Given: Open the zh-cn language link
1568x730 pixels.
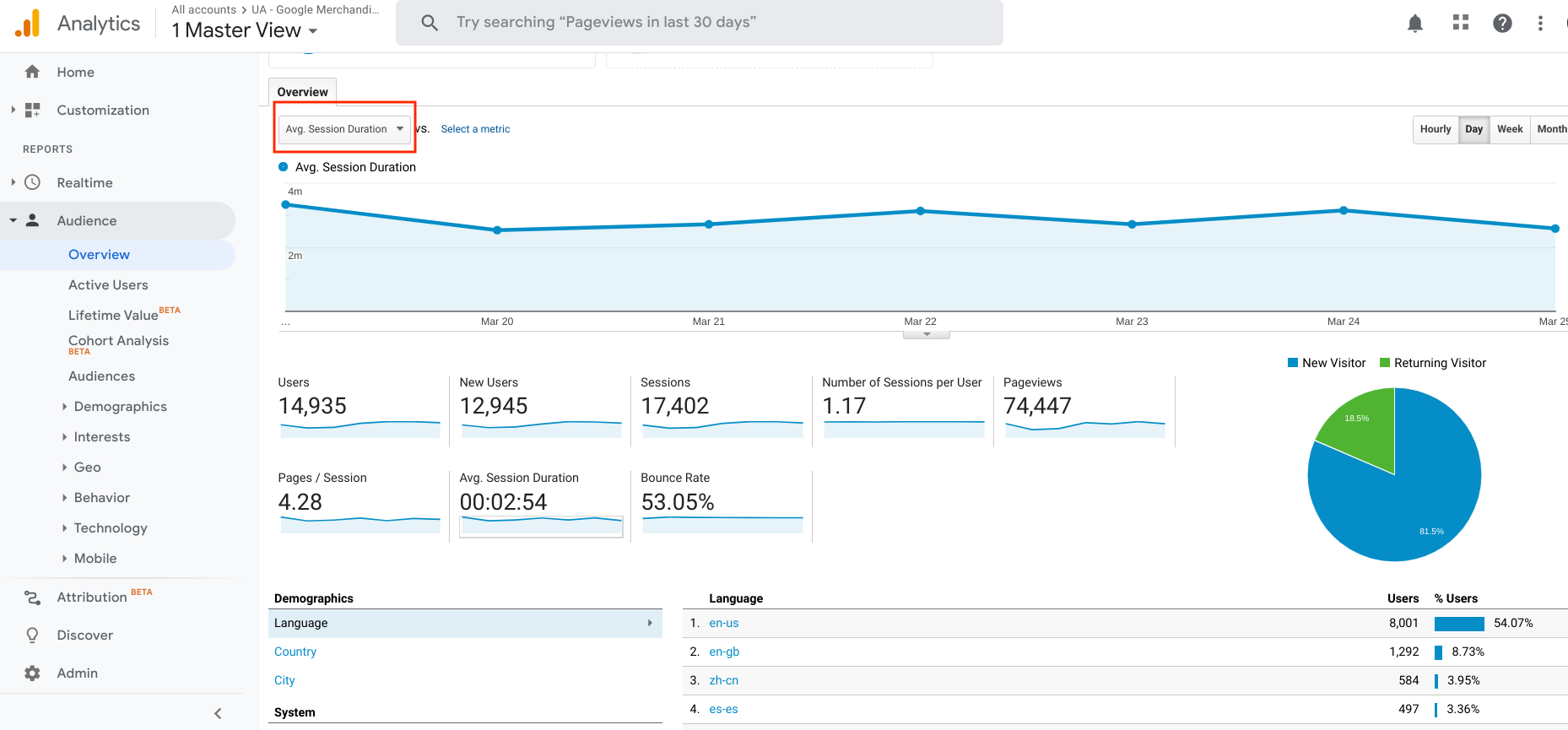Looking at the screenshot, I should tap(724, 680).
